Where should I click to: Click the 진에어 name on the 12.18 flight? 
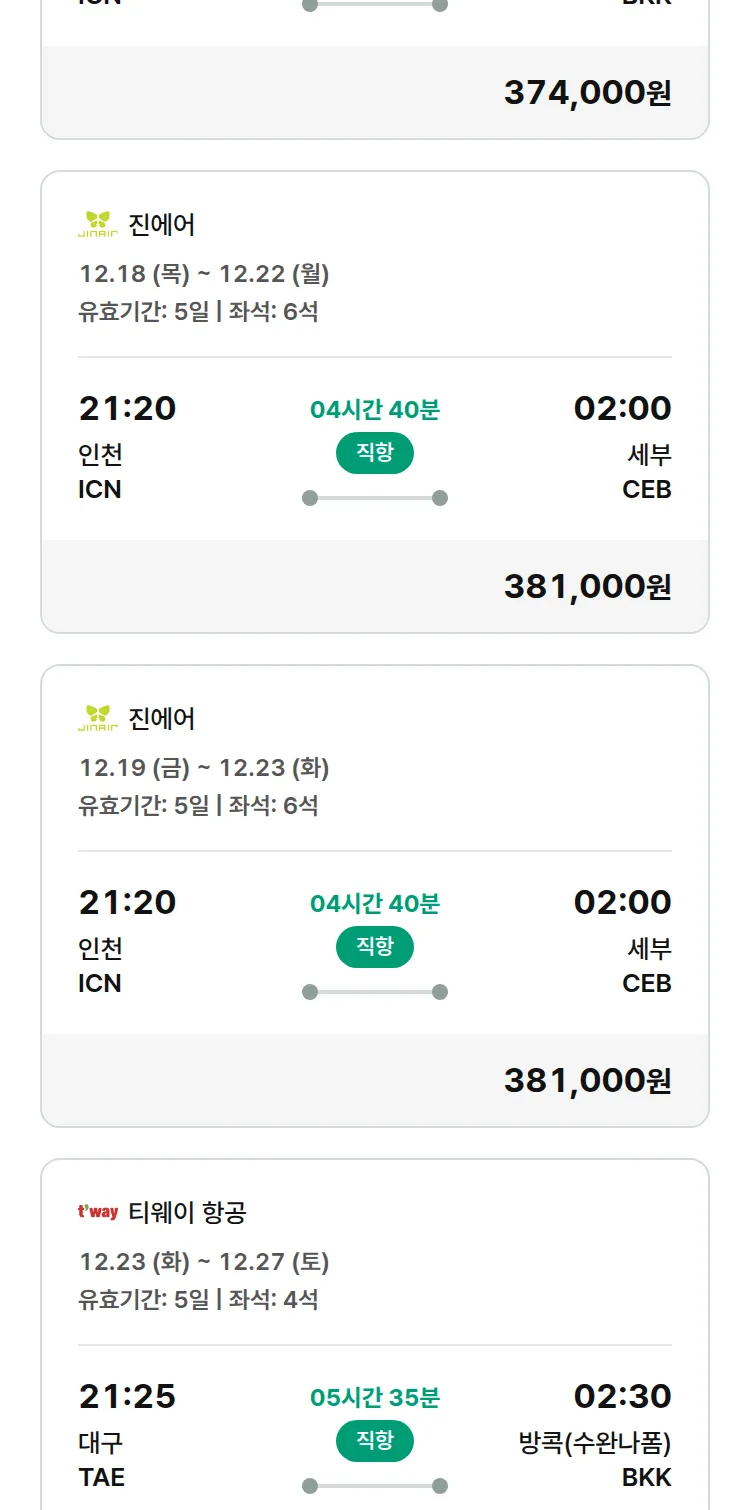coord(162,224)
